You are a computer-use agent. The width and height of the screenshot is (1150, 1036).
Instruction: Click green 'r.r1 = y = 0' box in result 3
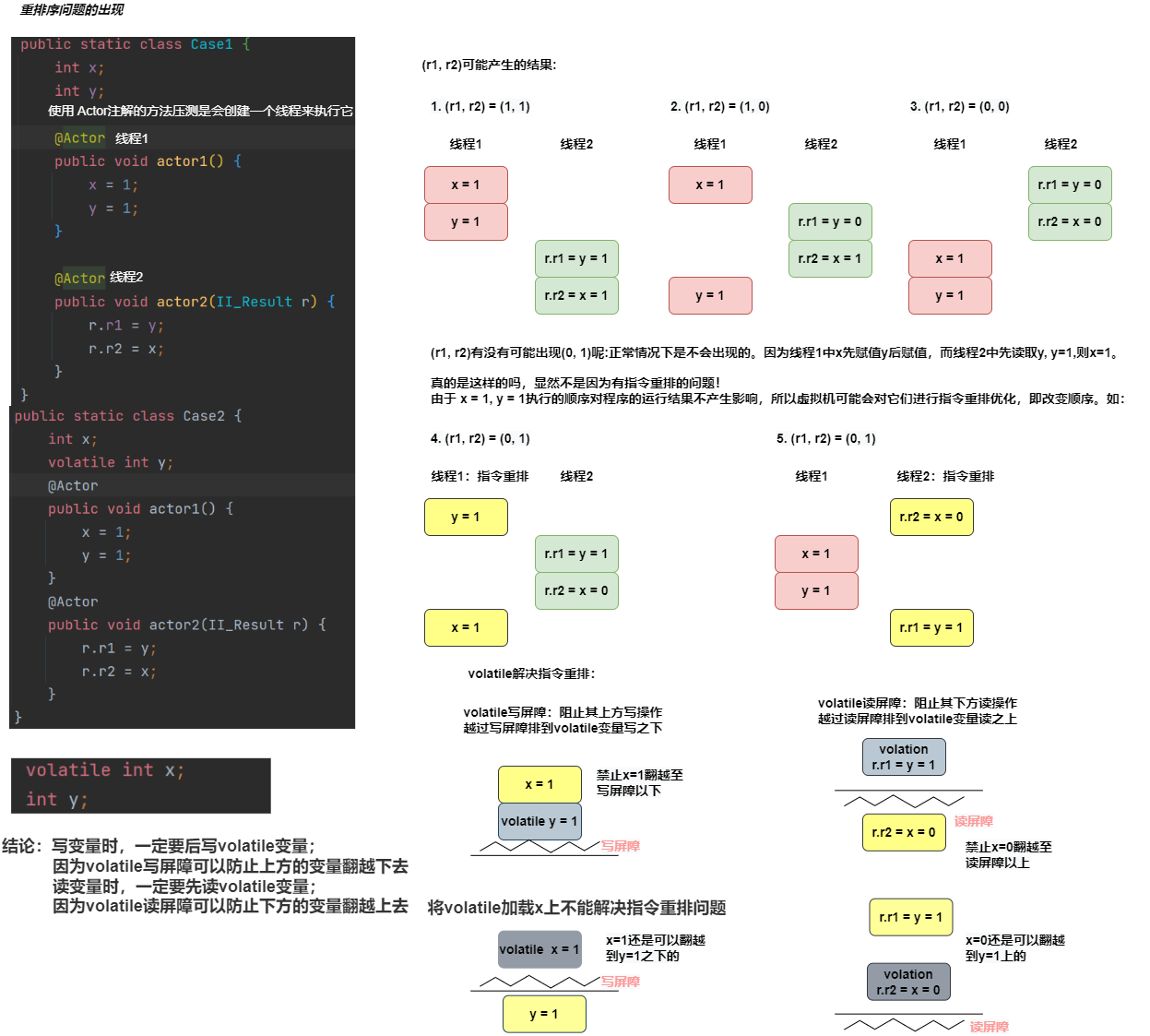[1070, 185]
